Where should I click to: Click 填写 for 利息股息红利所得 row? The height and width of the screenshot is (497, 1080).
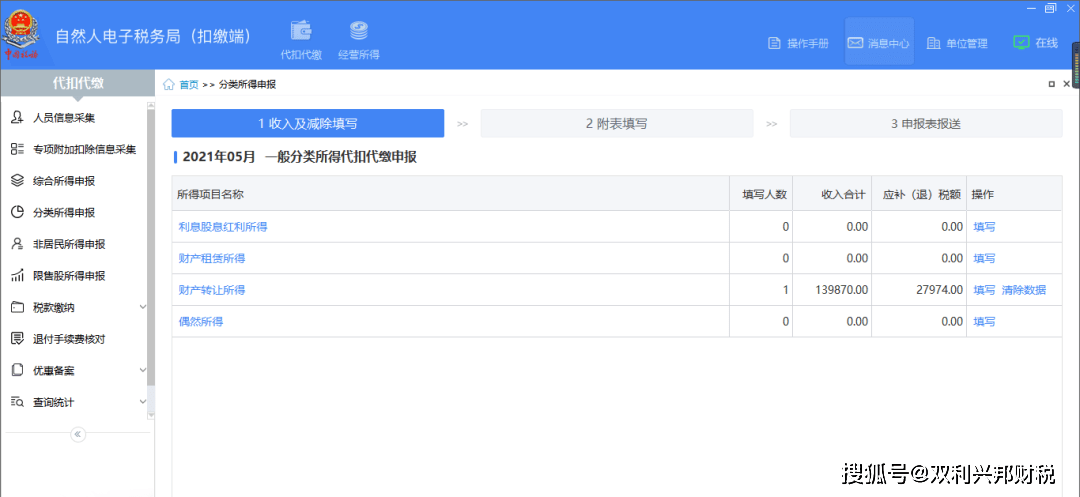pyautogui.click(x=984, y=227)
